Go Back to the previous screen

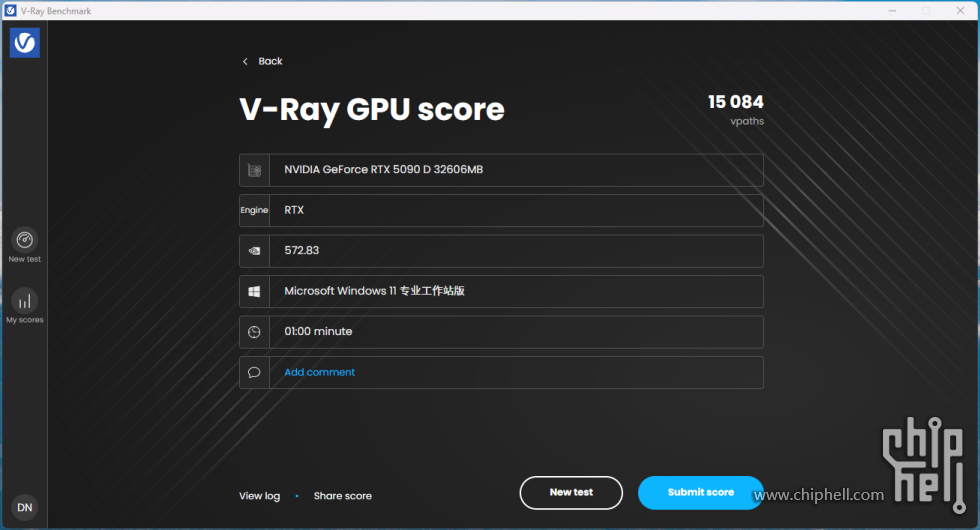(x=270, y=61)
